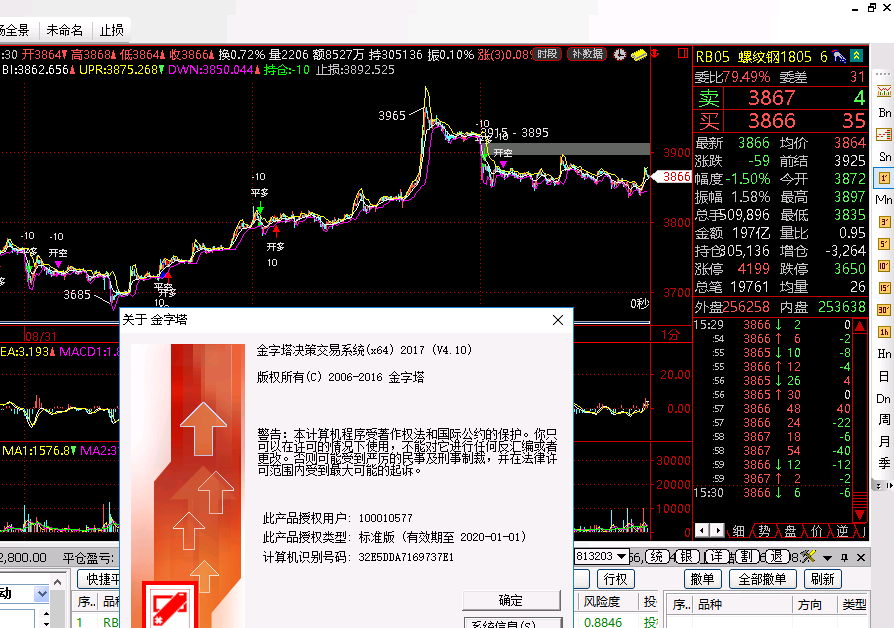Click the 退 rounded button
The height and width of the screenshot is (628, 894).
tap(777, 557)
